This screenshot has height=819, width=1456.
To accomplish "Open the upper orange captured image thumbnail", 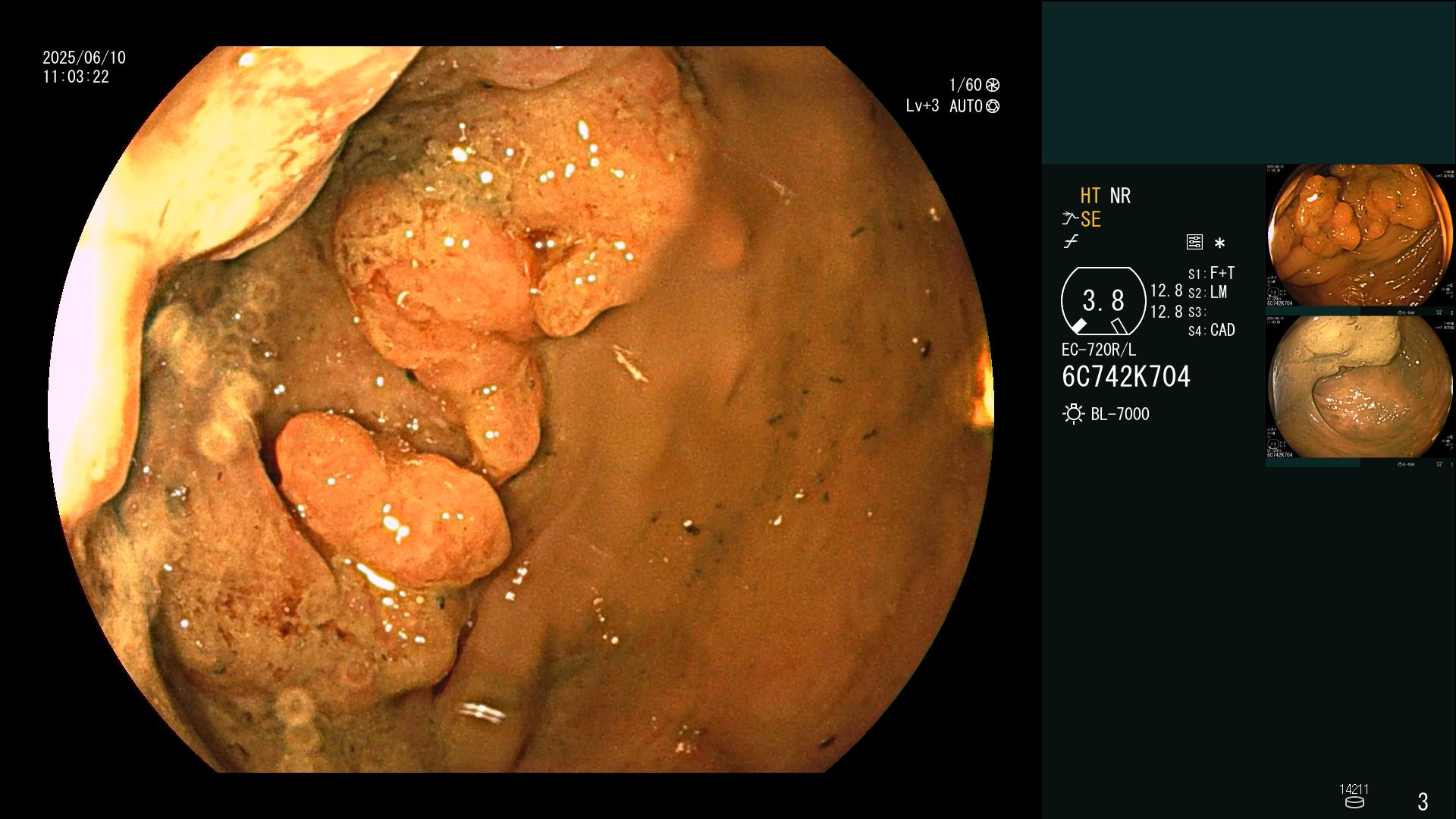I will 1360,236.
